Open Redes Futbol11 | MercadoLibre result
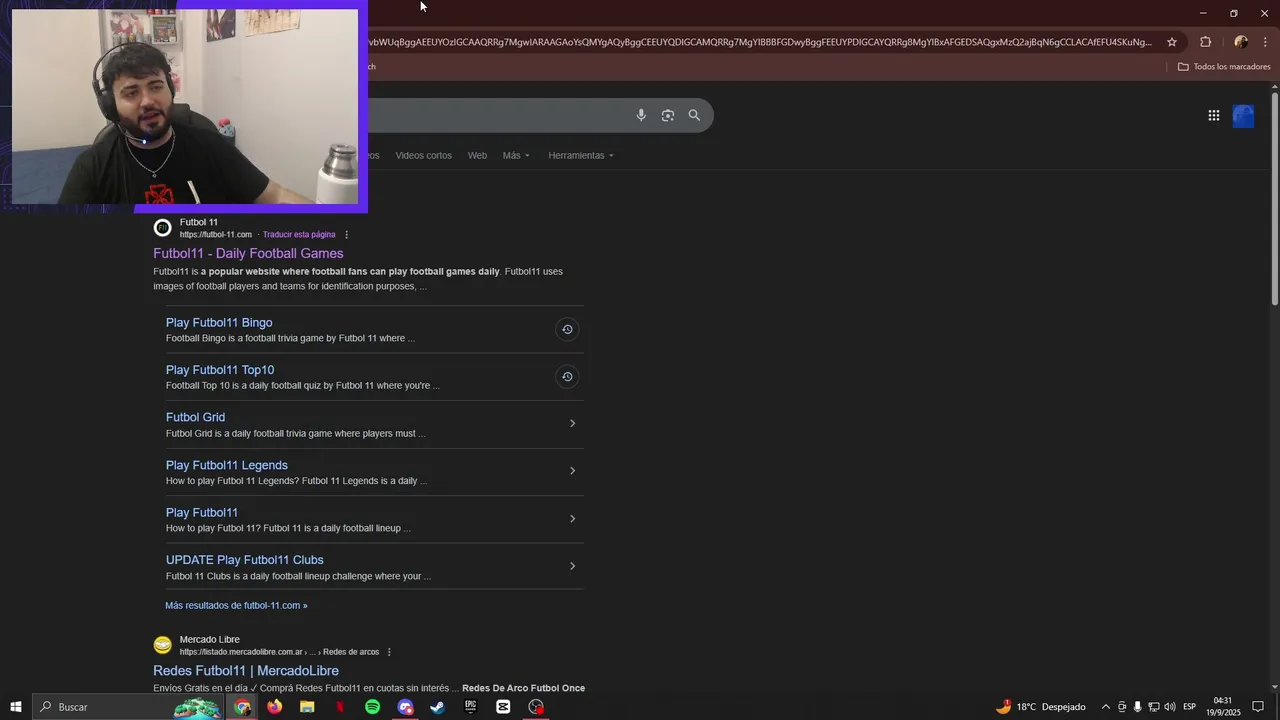Screen dimensions: 1280x720 click(246, 671)
